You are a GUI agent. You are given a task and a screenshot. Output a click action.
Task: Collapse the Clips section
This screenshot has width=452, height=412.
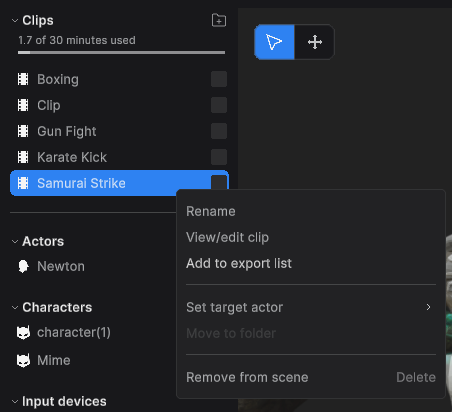point(15,21)
